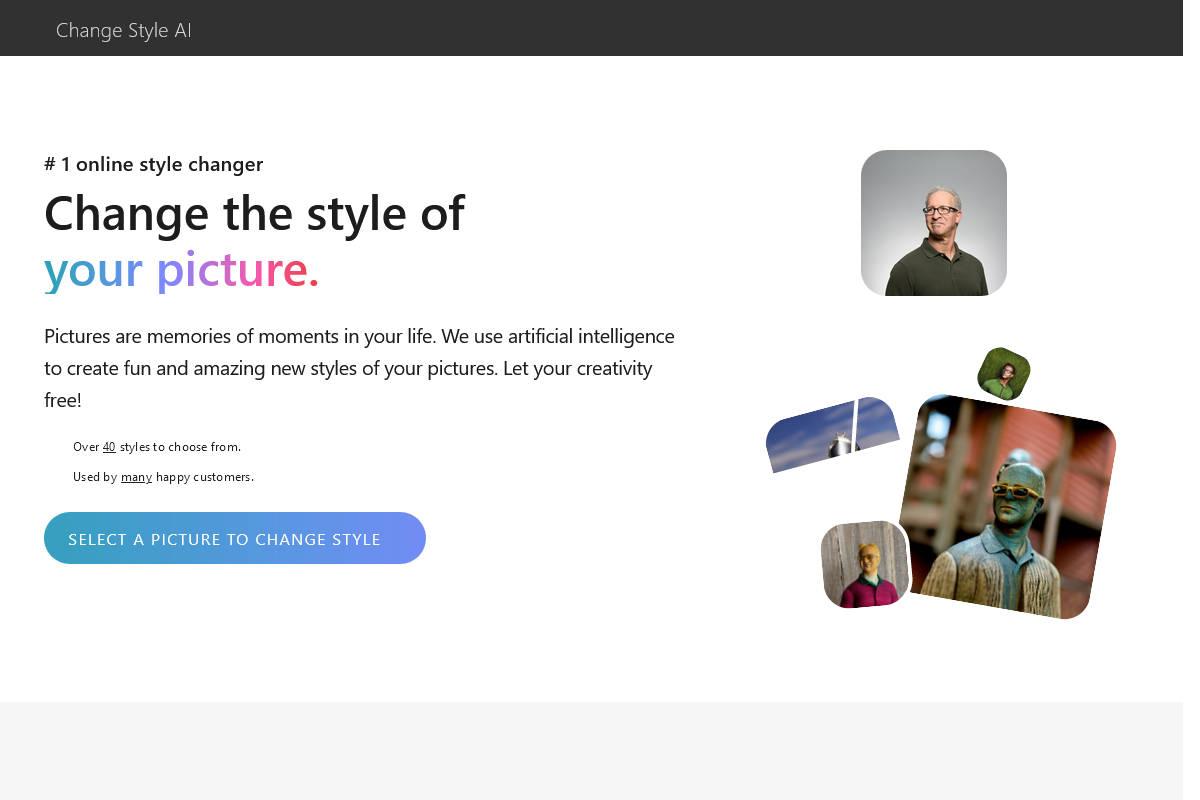Image resolution: width=1200 pixels, height=800 pixels.
Task: Select the original portrait photo thumbnail
Action: coord(933,222)
